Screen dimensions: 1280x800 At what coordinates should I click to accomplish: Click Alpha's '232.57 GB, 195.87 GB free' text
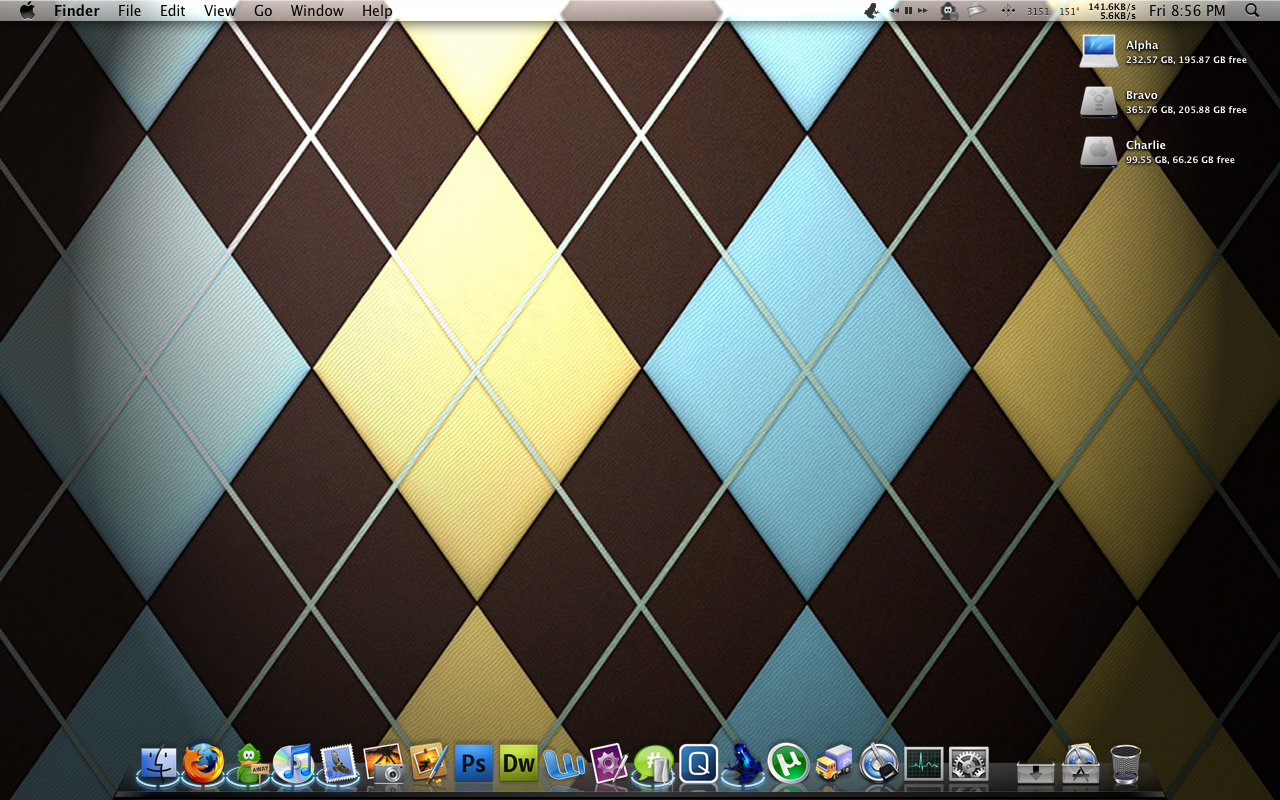point(1186,60)
